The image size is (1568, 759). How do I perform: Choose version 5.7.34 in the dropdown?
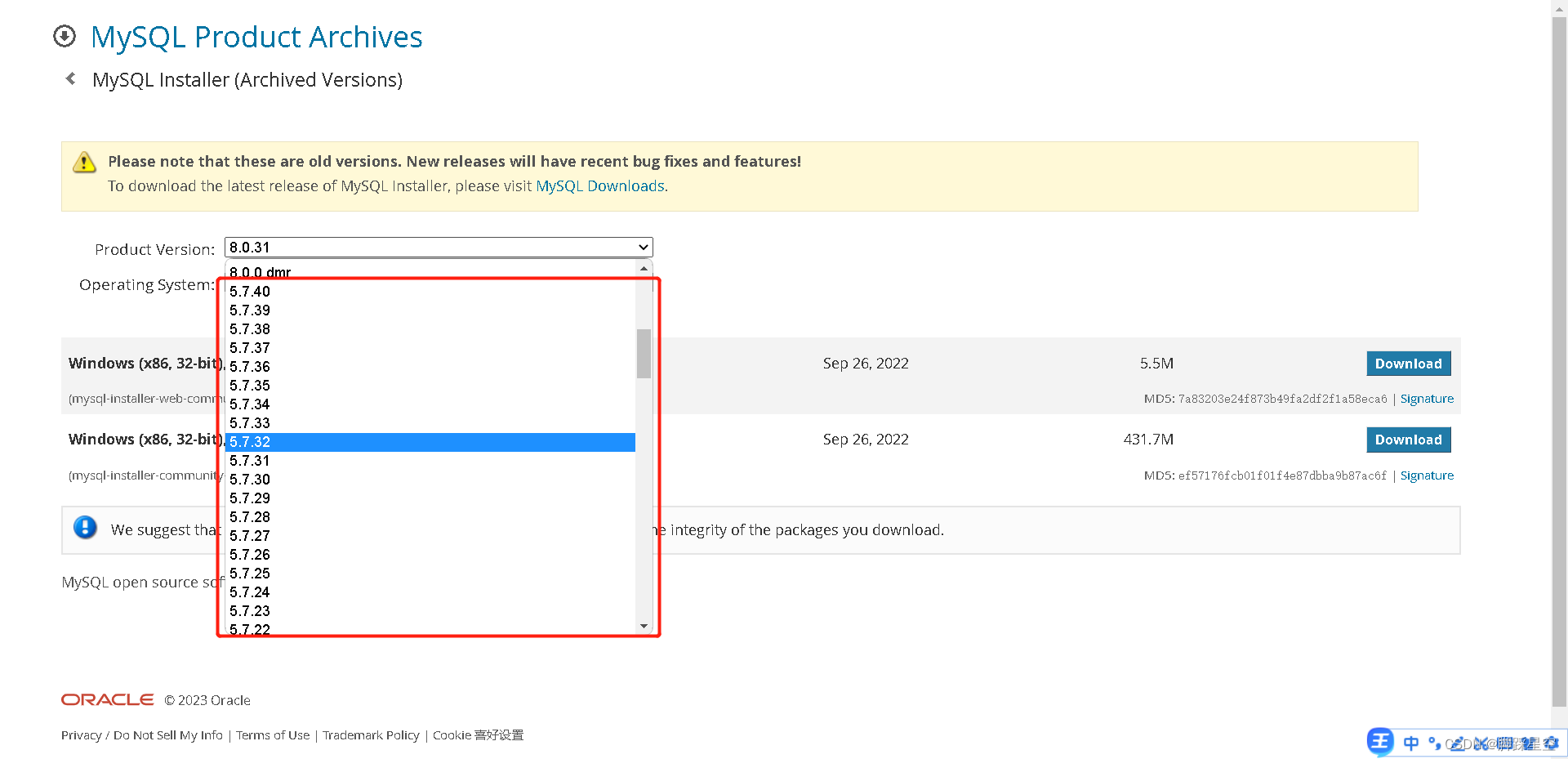(x=430, y=404)
